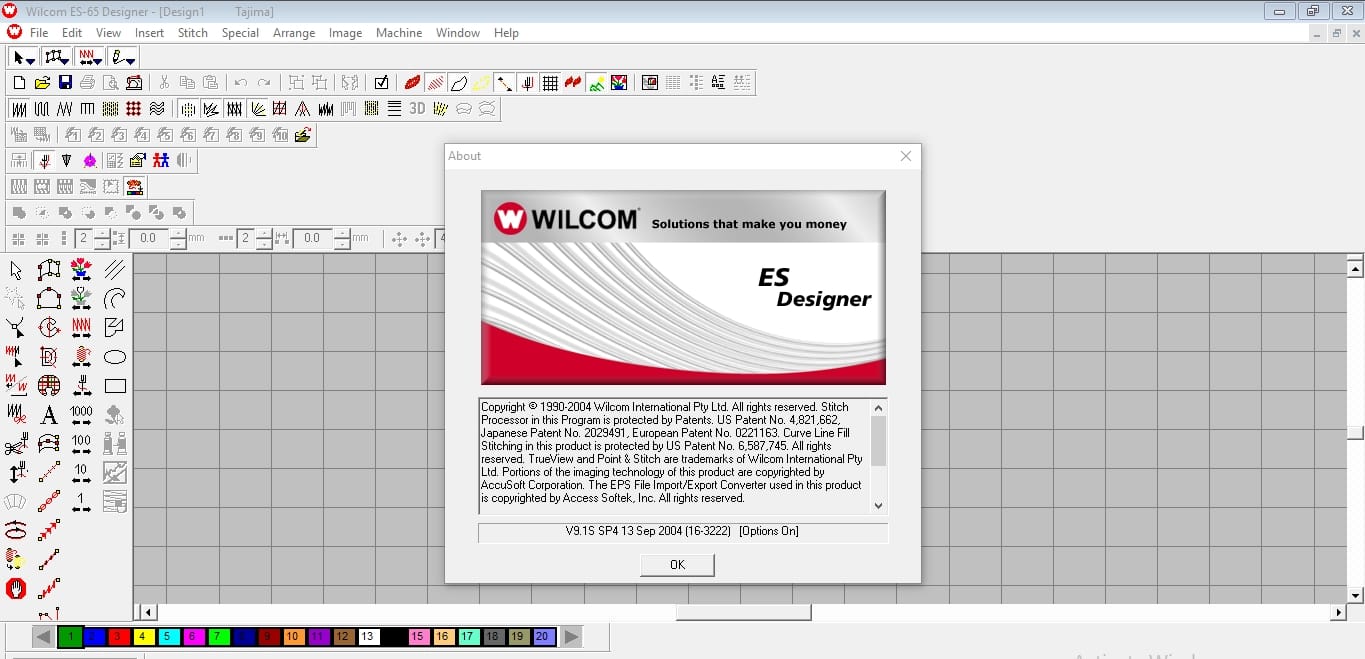Open the Stitch menu

pos(193,33)
